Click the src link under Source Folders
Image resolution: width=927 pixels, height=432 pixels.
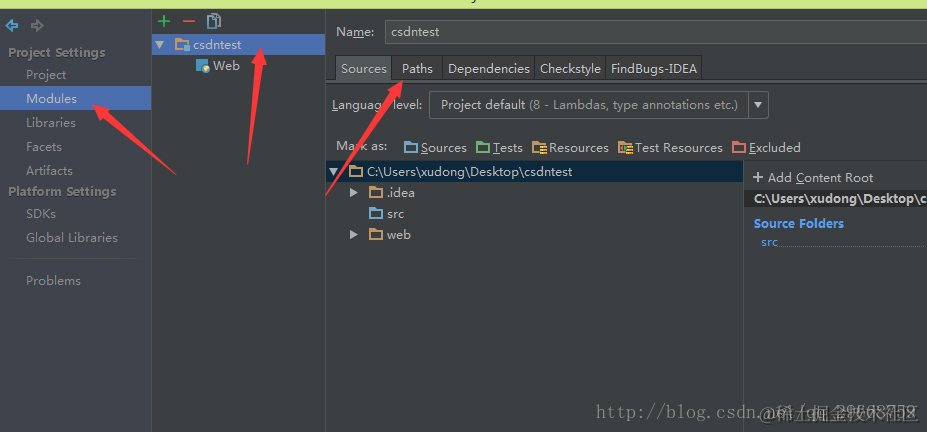[769, 242]
